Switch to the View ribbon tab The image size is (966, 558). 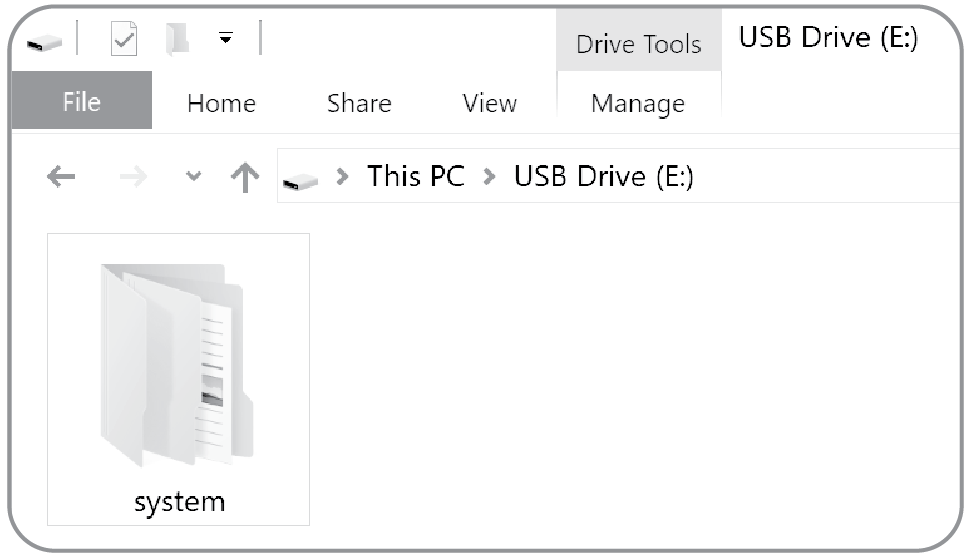coord(490,103)
